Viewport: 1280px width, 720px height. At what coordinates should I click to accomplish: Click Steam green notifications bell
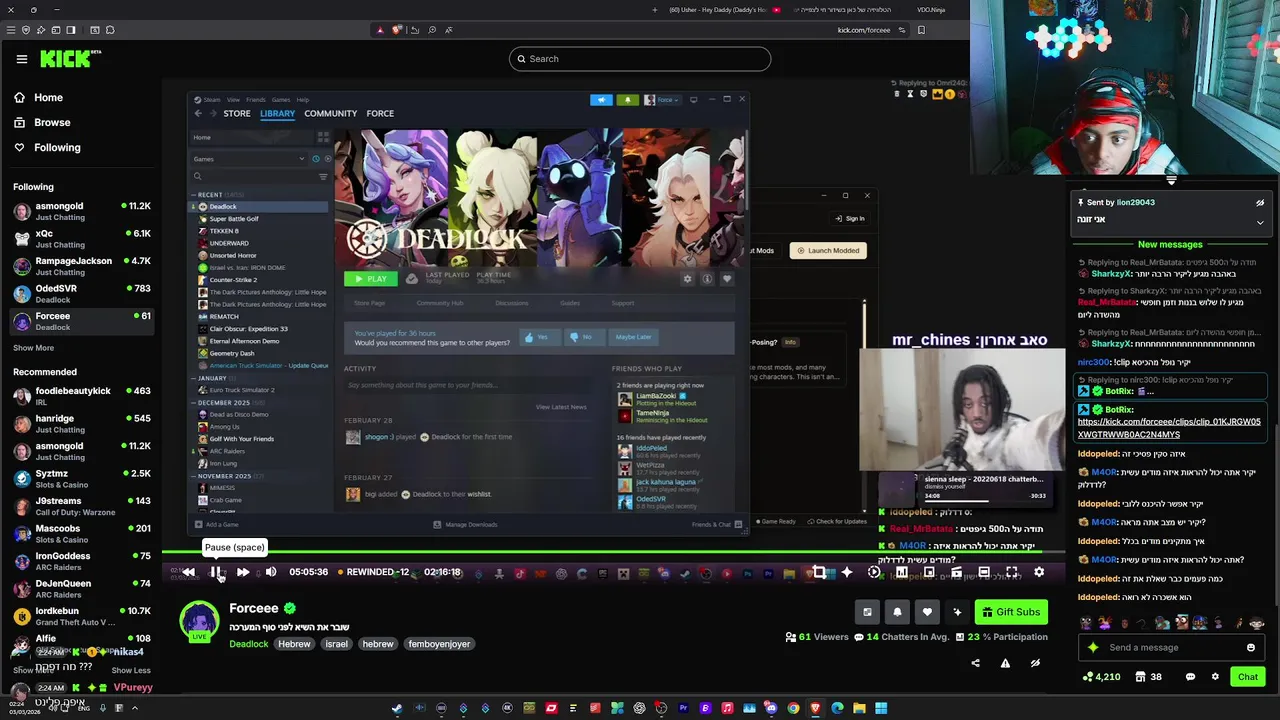pyautogui.click(x=627, y=100)
